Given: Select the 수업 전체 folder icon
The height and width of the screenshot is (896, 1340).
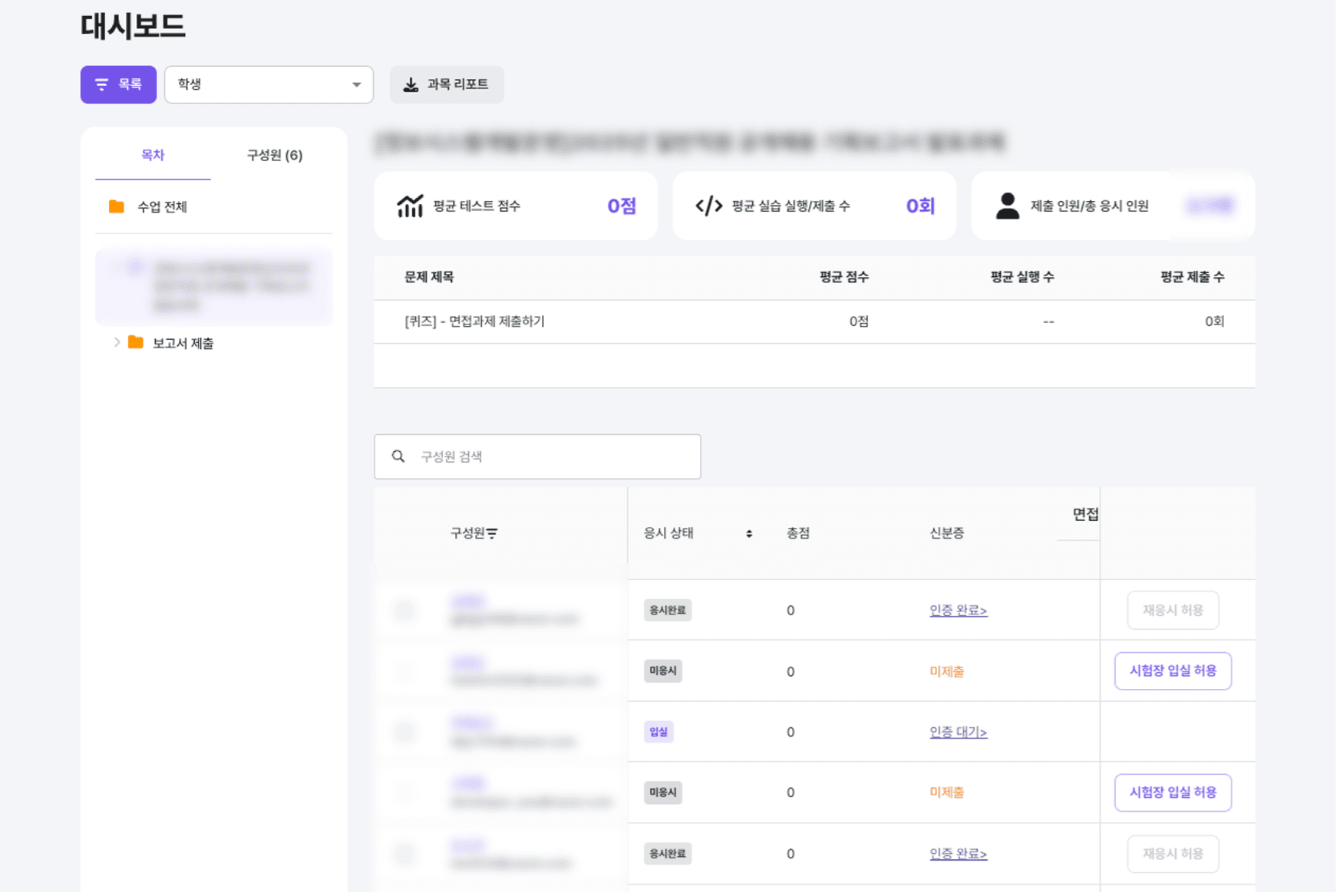Looking at the screenshot, I should pos(117,206).
